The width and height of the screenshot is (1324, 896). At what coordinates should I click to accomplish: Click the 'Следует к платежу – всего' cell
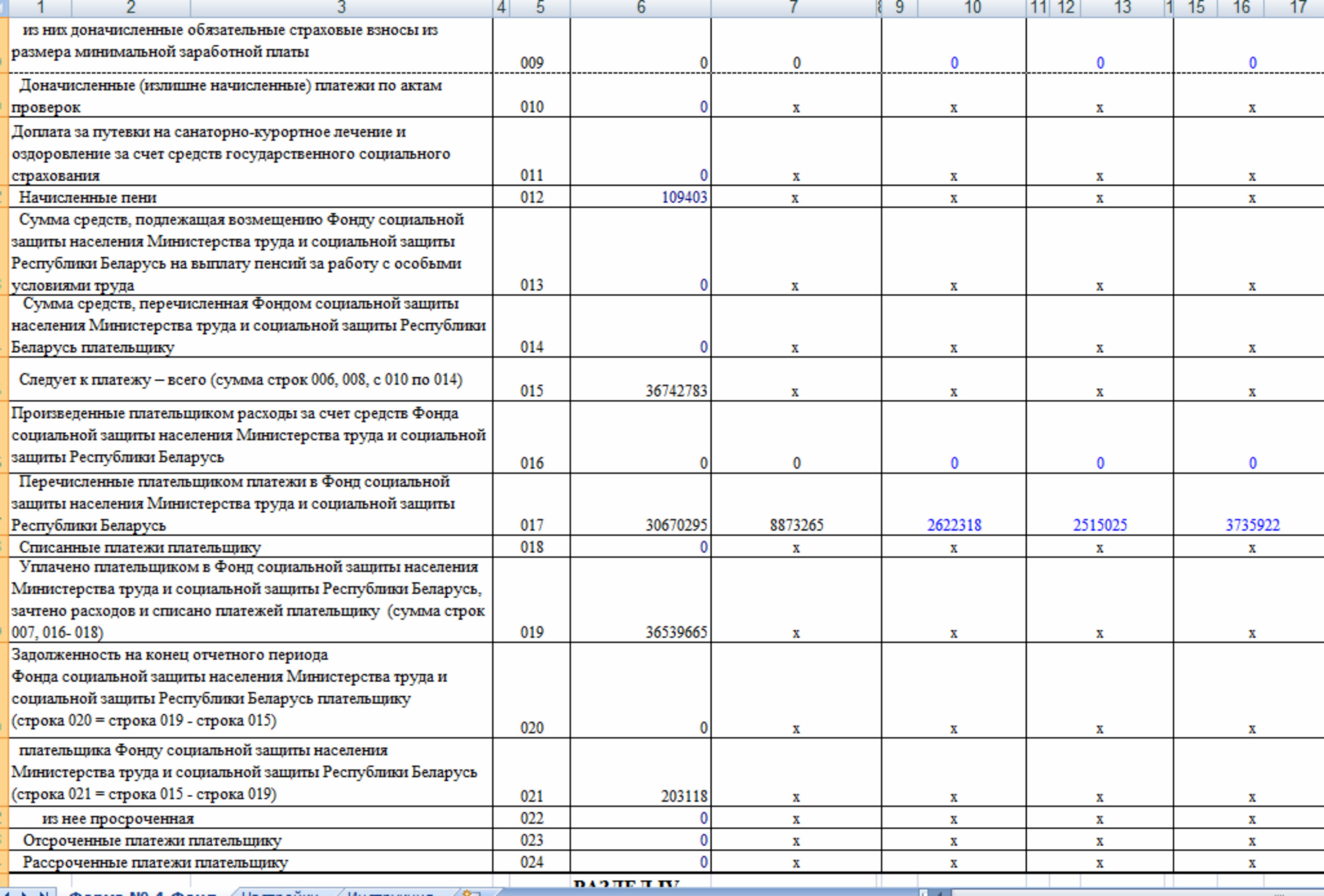tap(251, 379)
